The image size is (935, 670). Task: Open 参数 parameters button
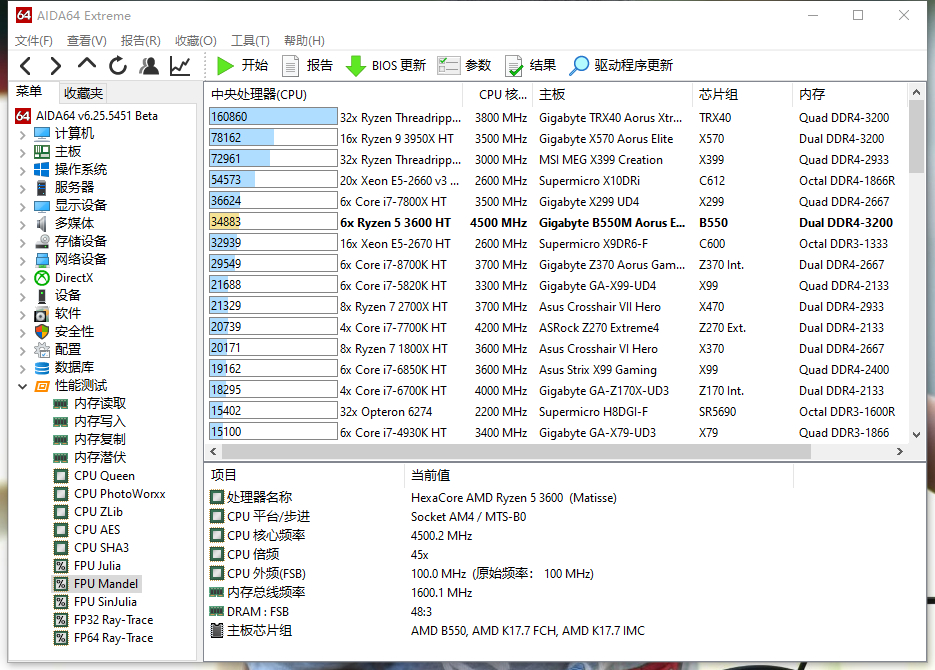point(464,66)
